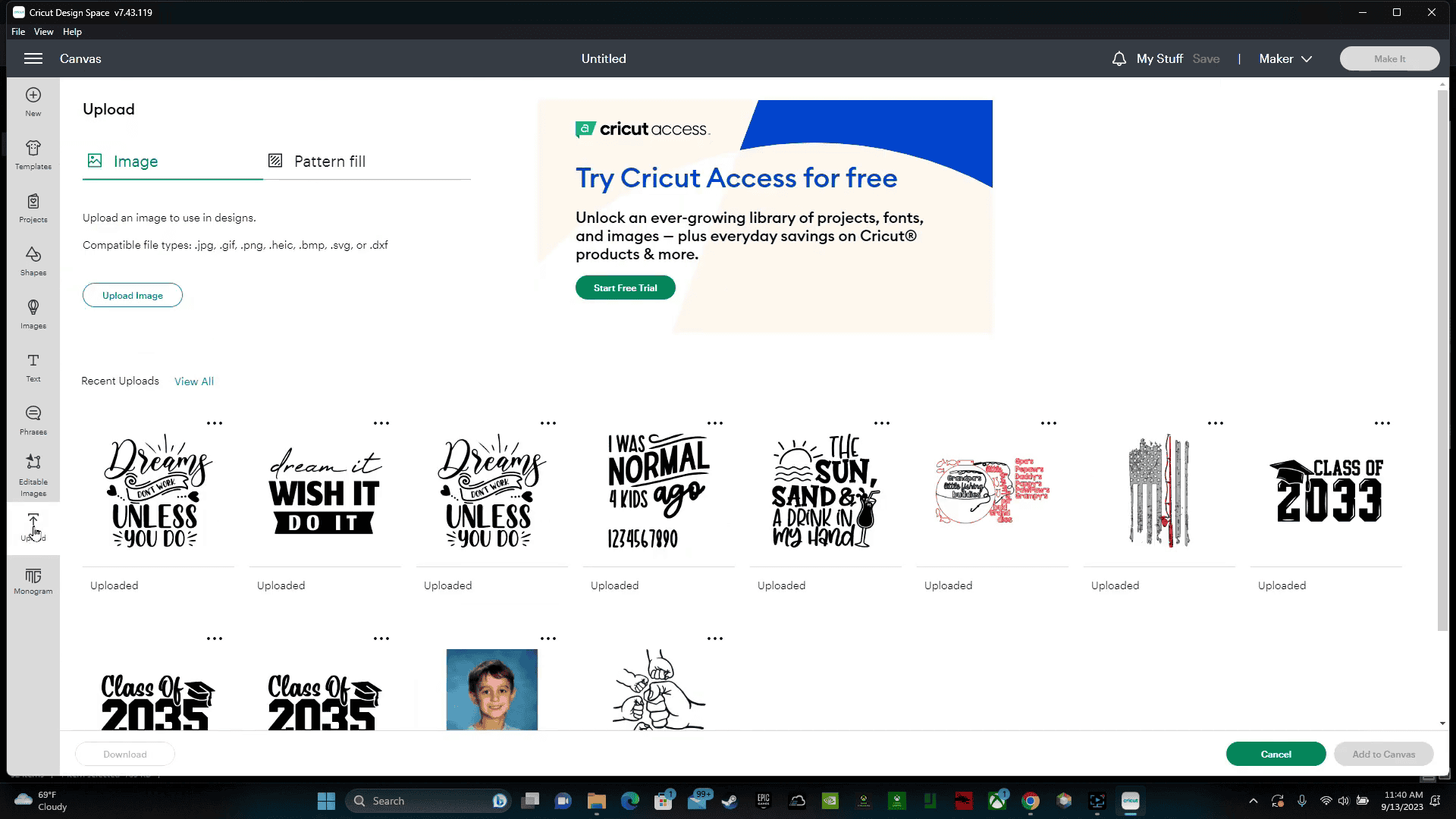
Task: Open the three-dot menu above the boy photo
Action: pos(548,639)
